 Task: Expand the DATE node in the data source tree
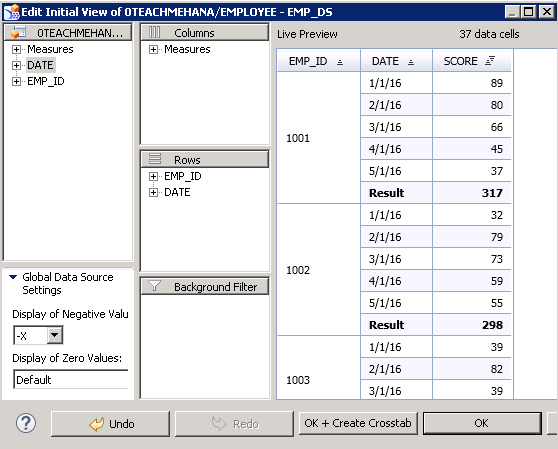pos(16,65)
